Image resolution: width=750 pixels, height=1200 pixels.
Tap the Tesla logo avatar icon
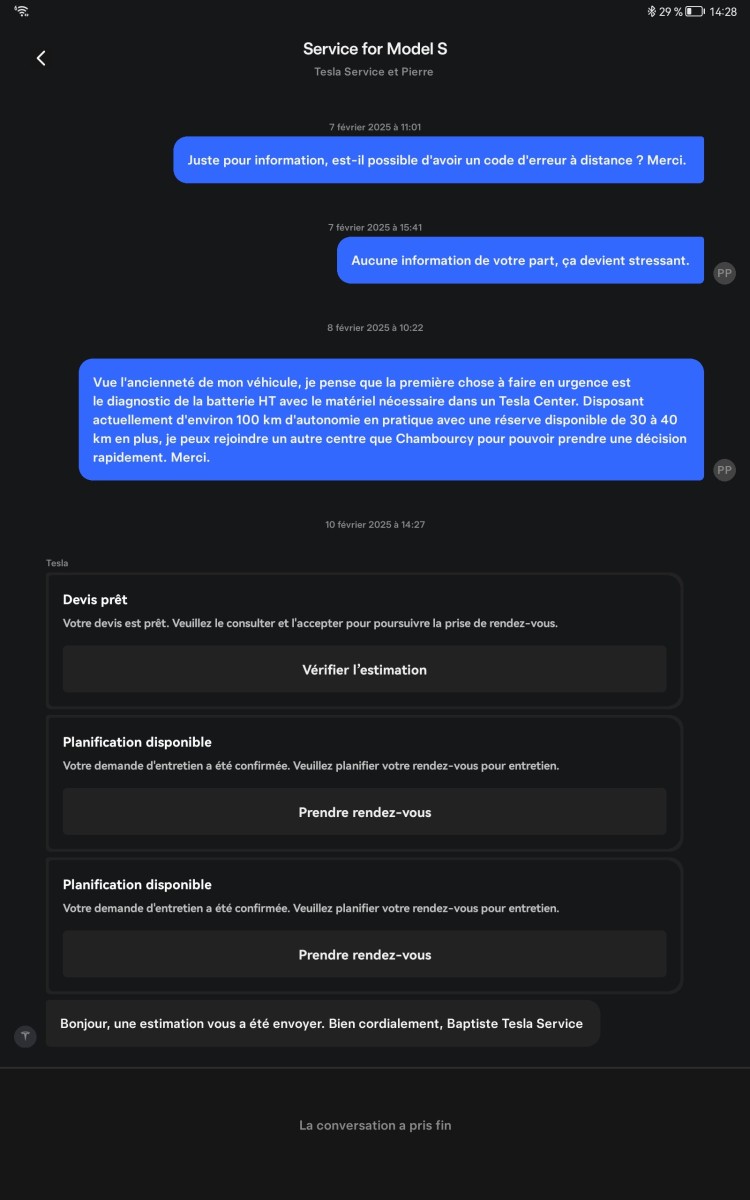[25, 1036]
